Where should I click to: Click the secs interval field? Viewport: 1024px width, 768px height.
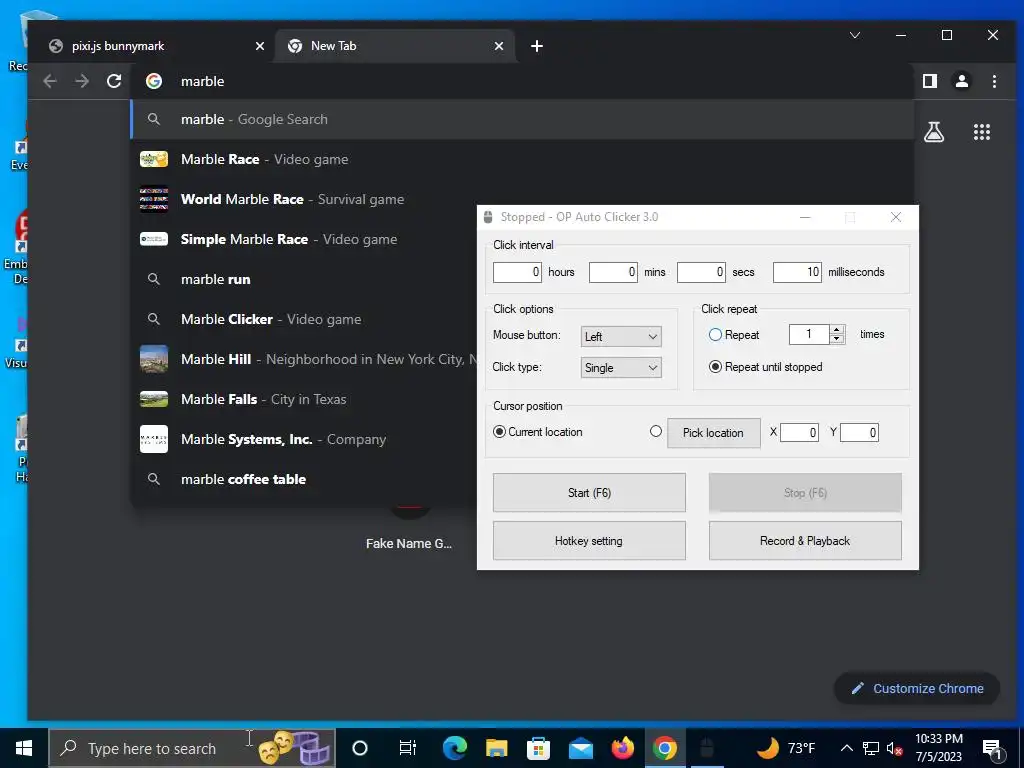pos(701,272)
